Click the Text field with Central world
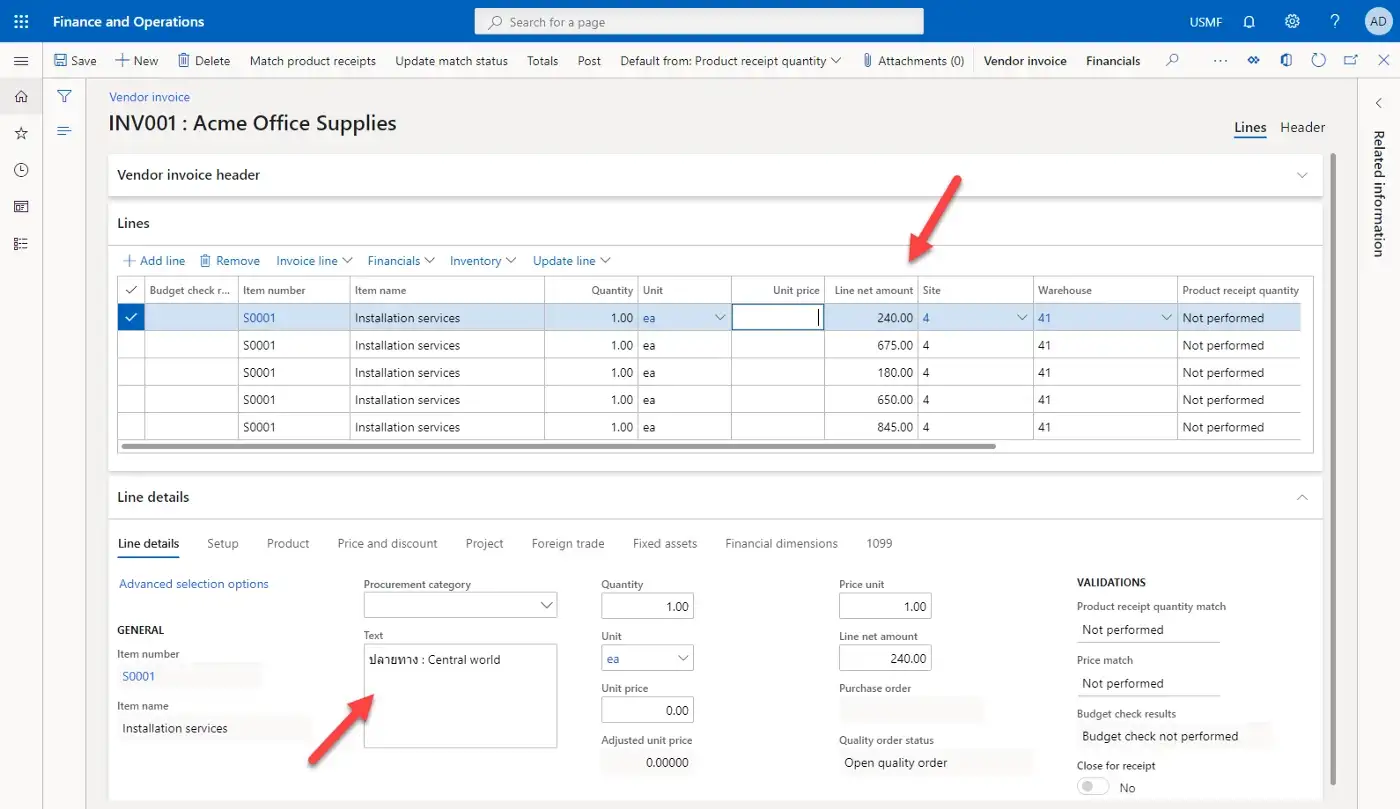 [x=460, y=696]
